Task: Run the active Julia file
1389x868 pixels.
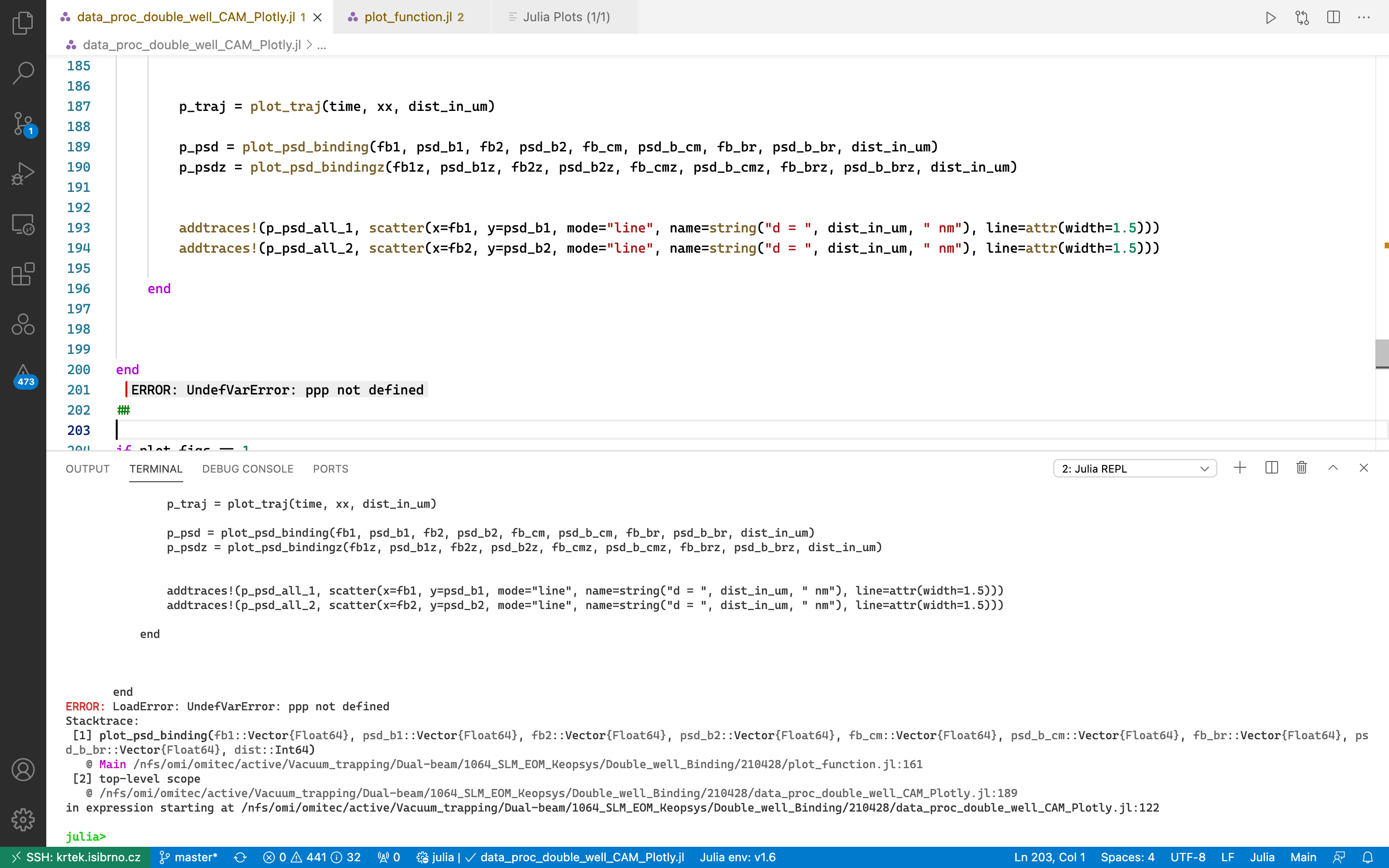Action: coord(1270,17)
